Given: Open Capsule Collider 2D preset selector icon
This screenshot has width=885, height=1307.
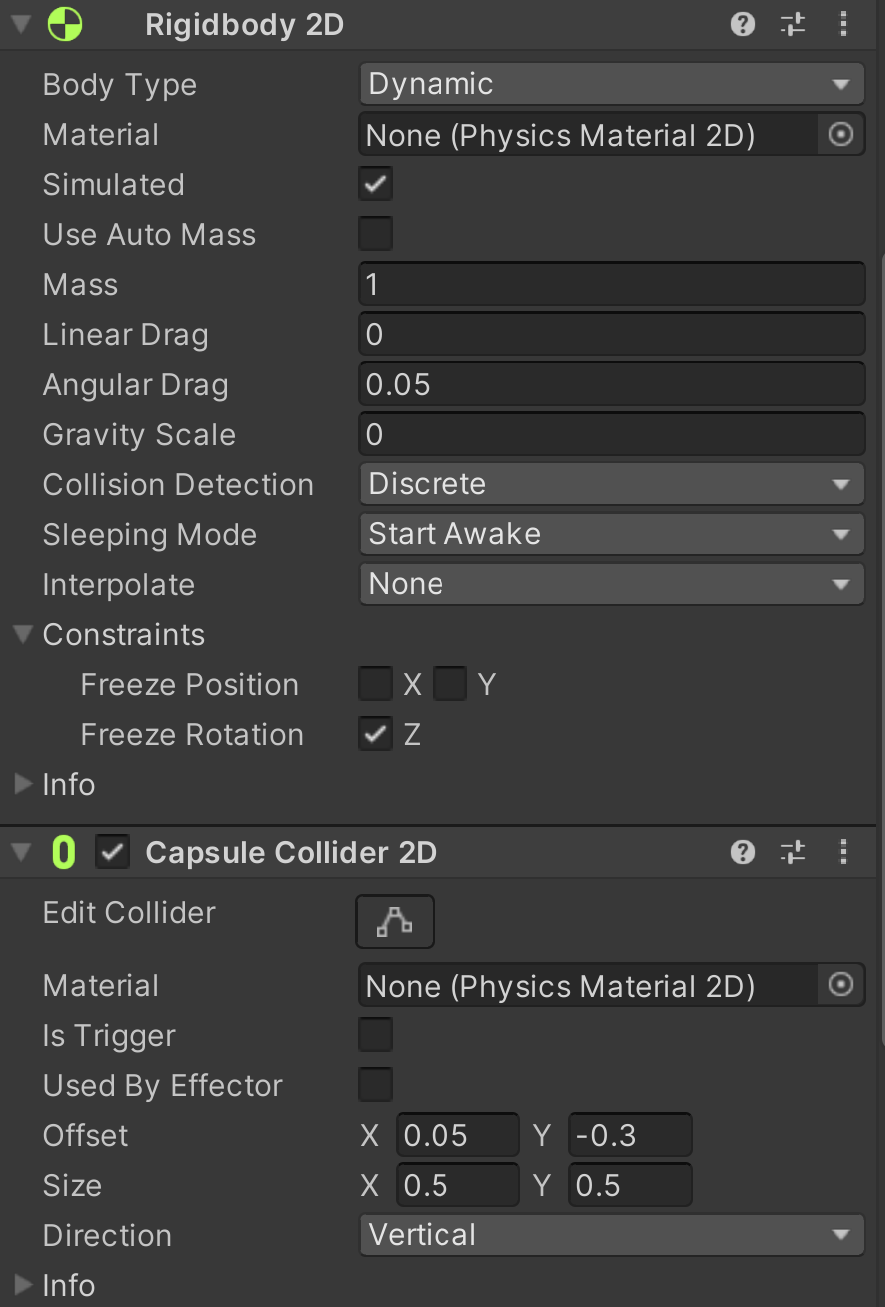Looking at the screenshot, I should coord(793,852).
